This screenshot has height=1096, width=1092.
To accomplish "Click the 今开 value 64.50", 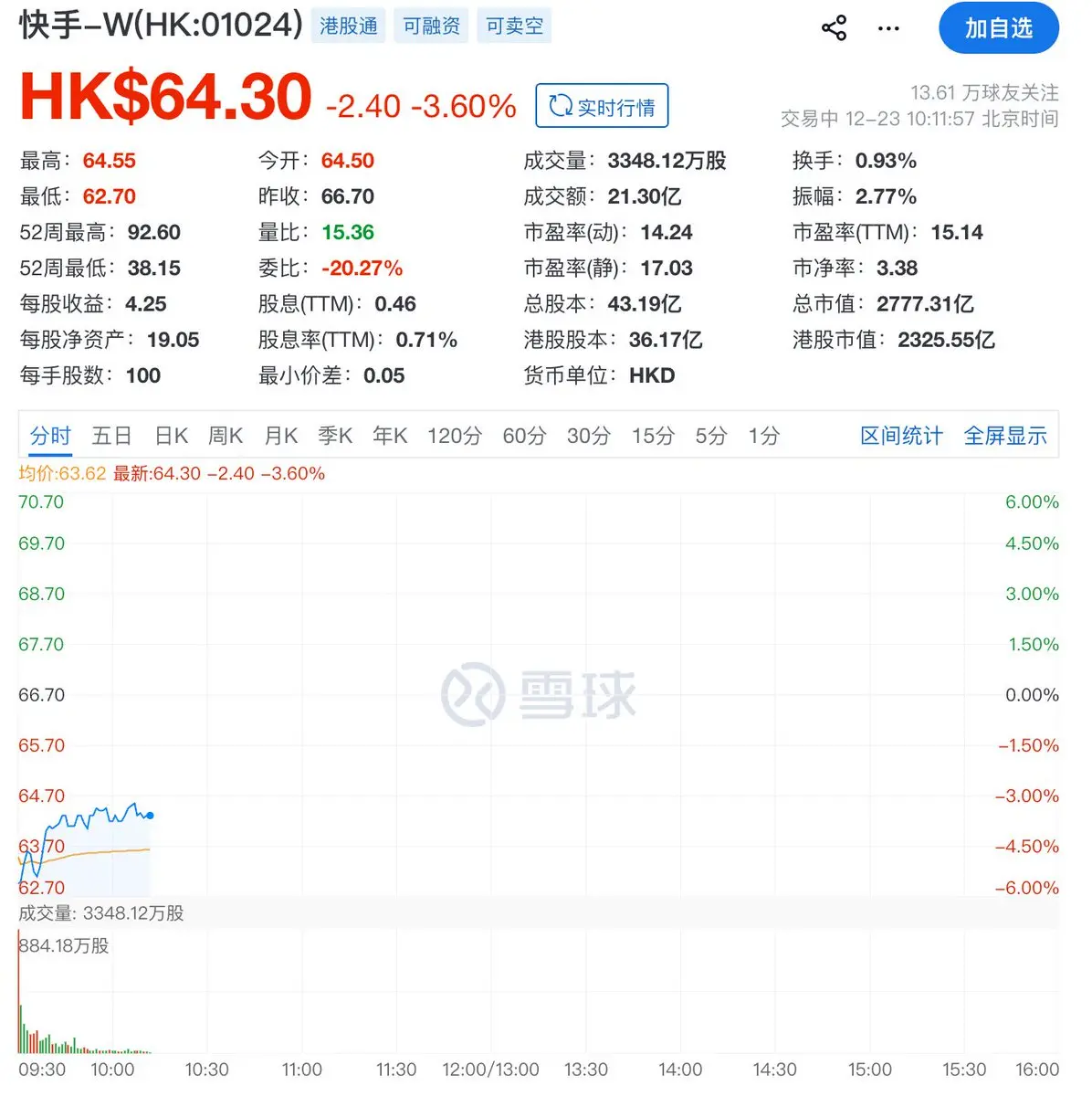I will pos(347,161).
